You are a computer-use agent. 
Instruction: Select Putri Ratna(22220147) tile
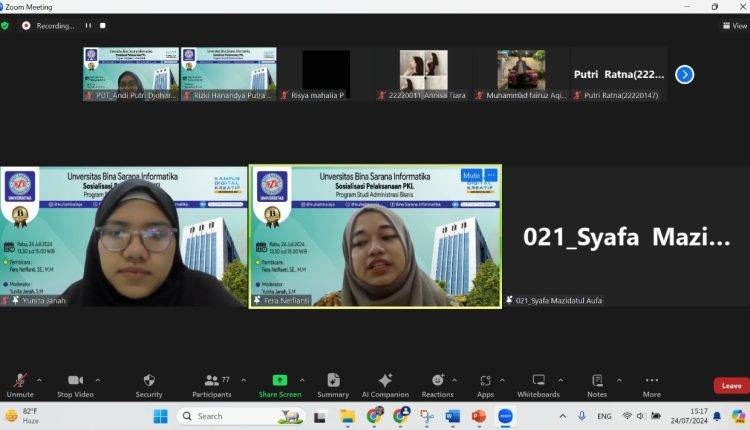619,74
